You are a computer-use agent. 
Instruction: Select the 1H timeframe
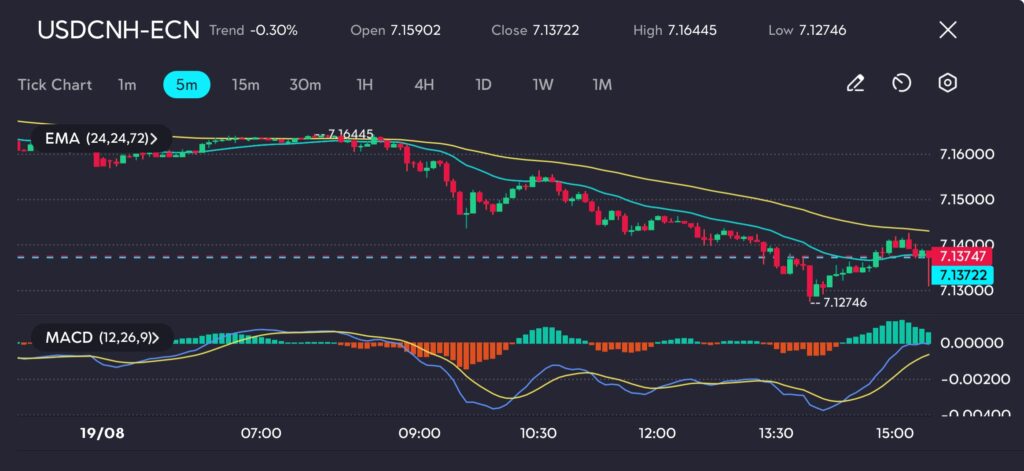coord(365,85)
